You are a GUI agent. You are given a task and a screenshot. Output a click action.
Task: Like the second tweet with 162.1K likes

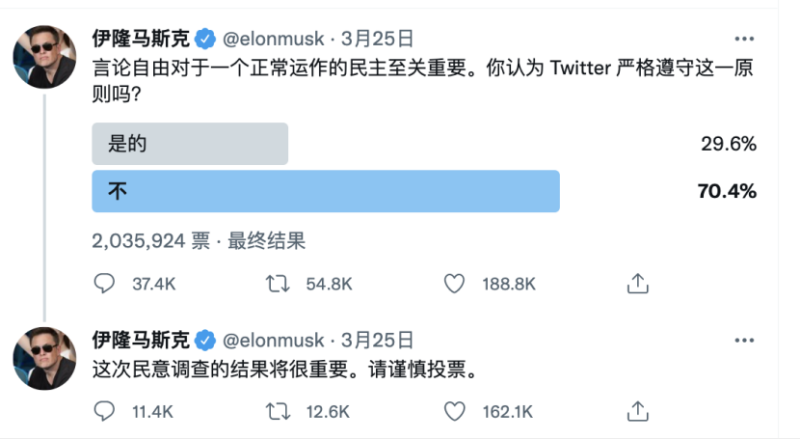tap(454, 411)
